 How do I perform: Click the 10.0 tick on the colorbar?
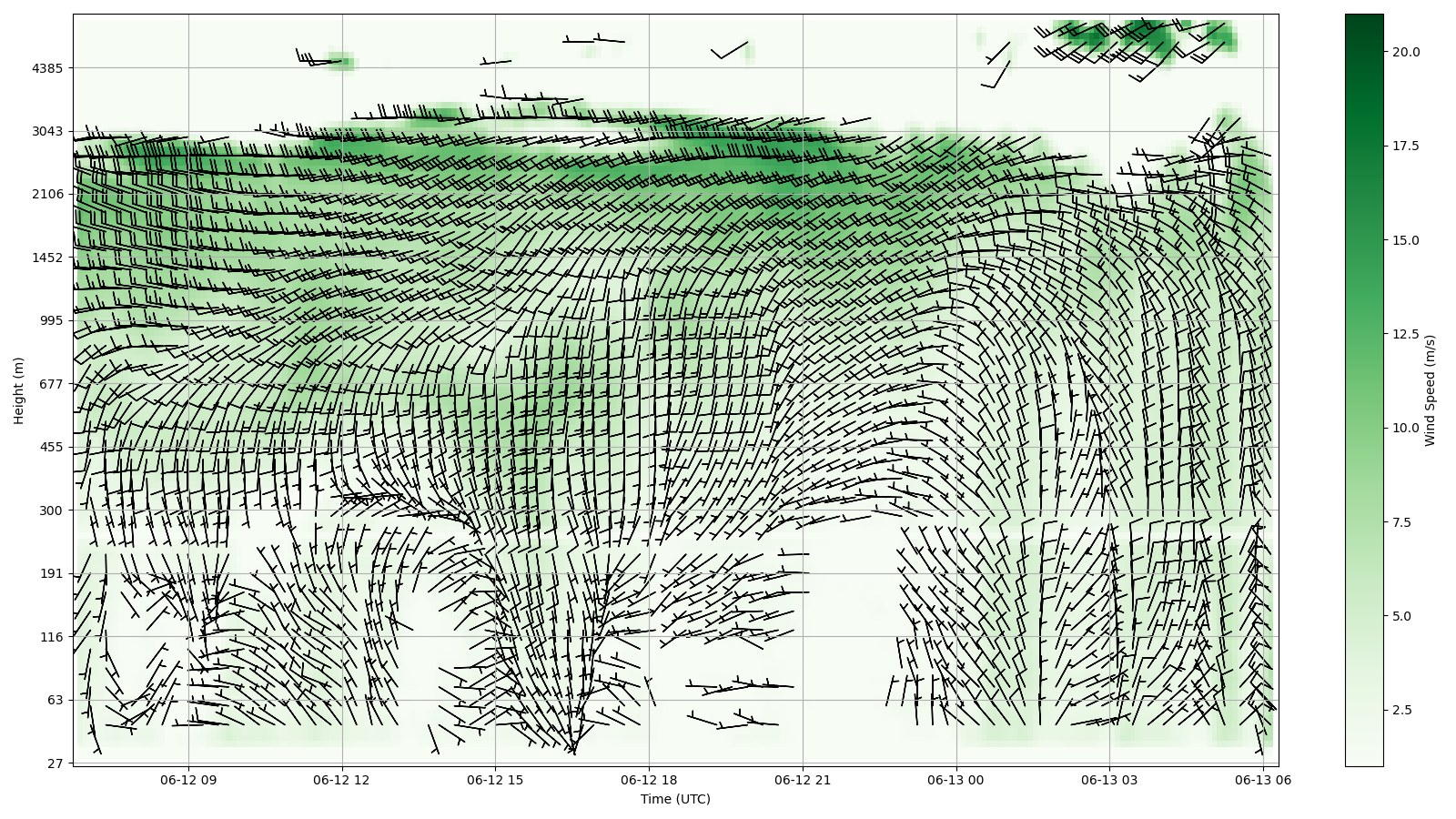point(1405,428)
